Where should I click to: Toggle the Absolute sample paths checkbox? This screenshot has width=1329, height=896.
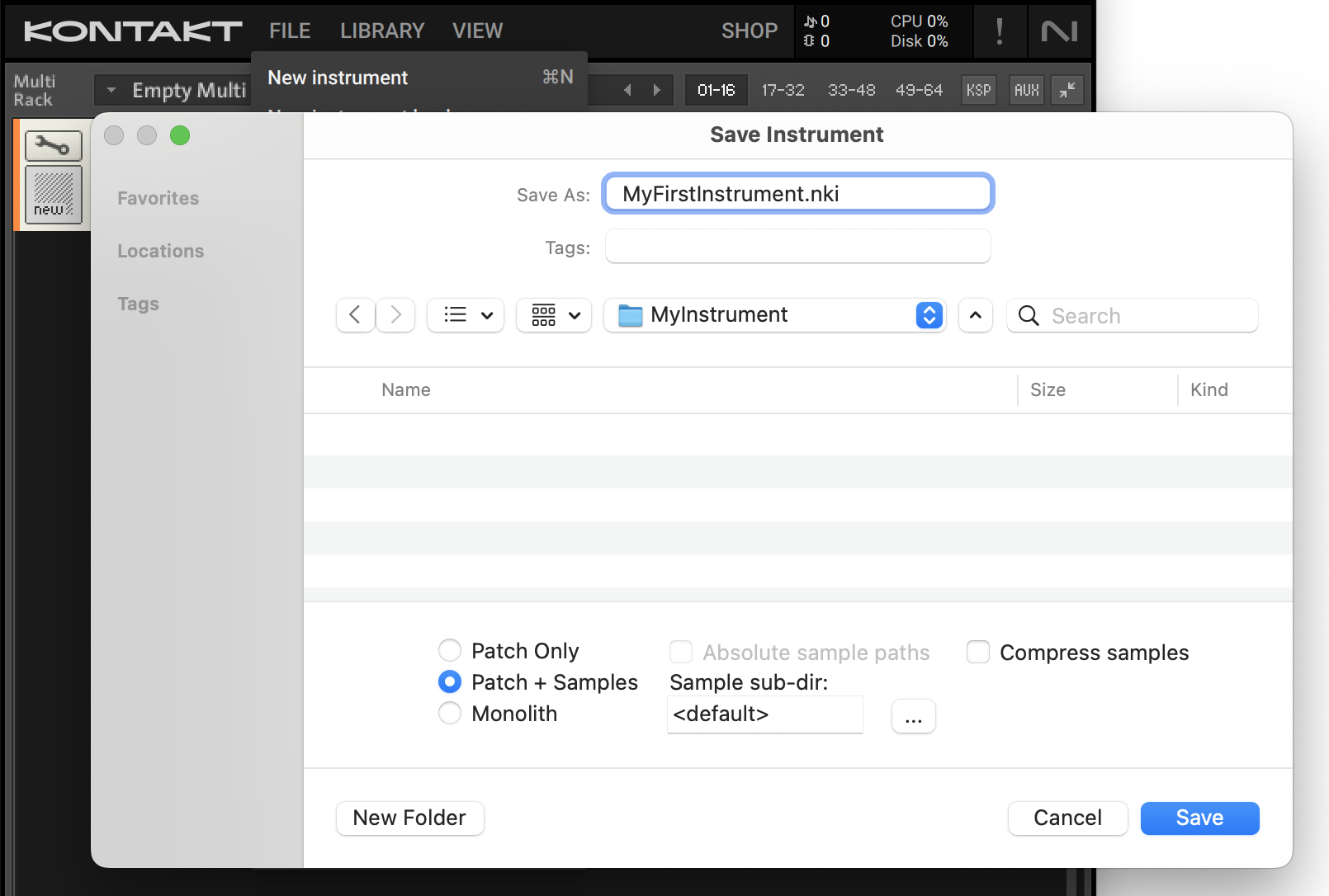coord(681,652)
